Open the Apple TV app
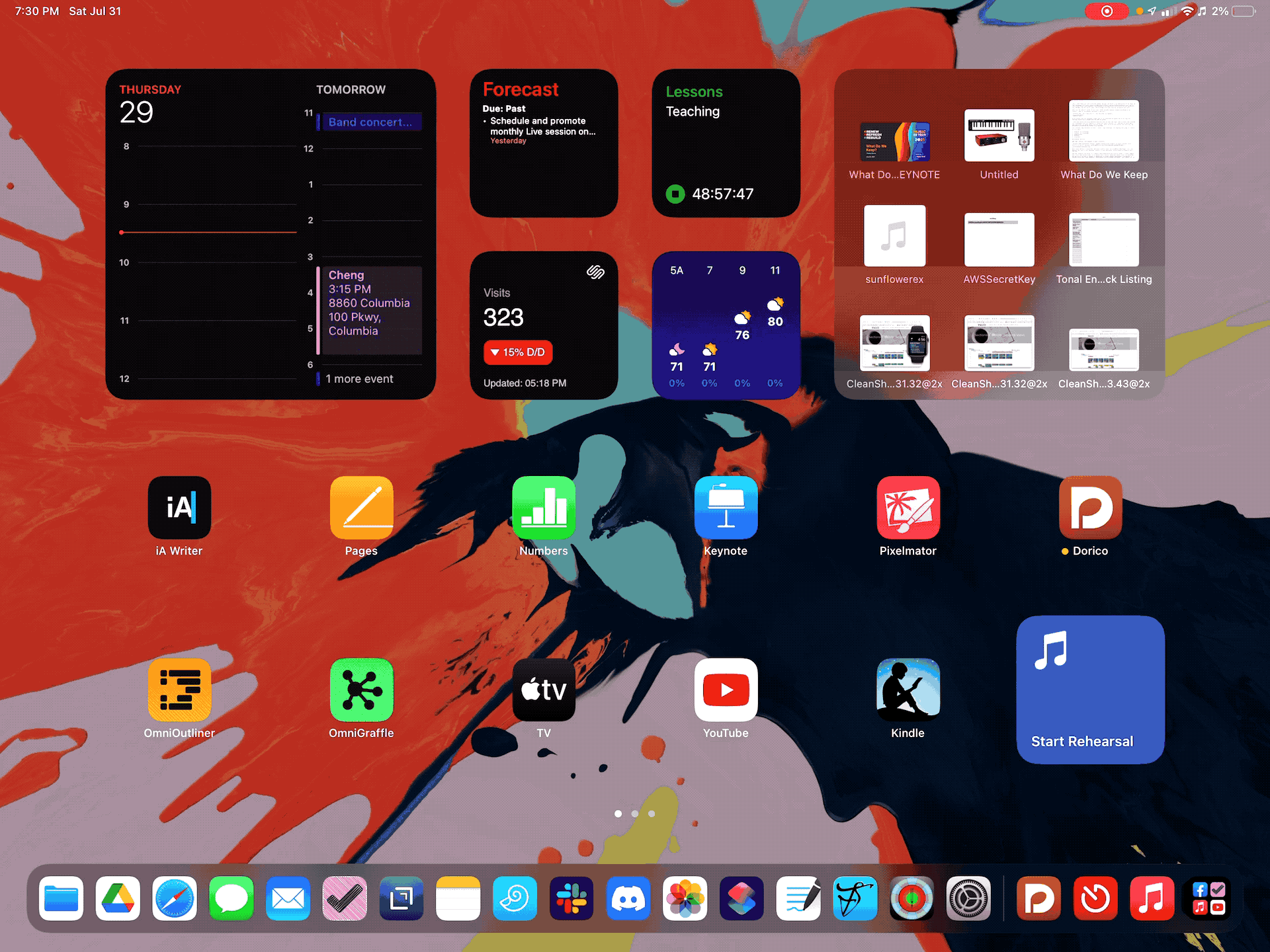 (544, 690)
